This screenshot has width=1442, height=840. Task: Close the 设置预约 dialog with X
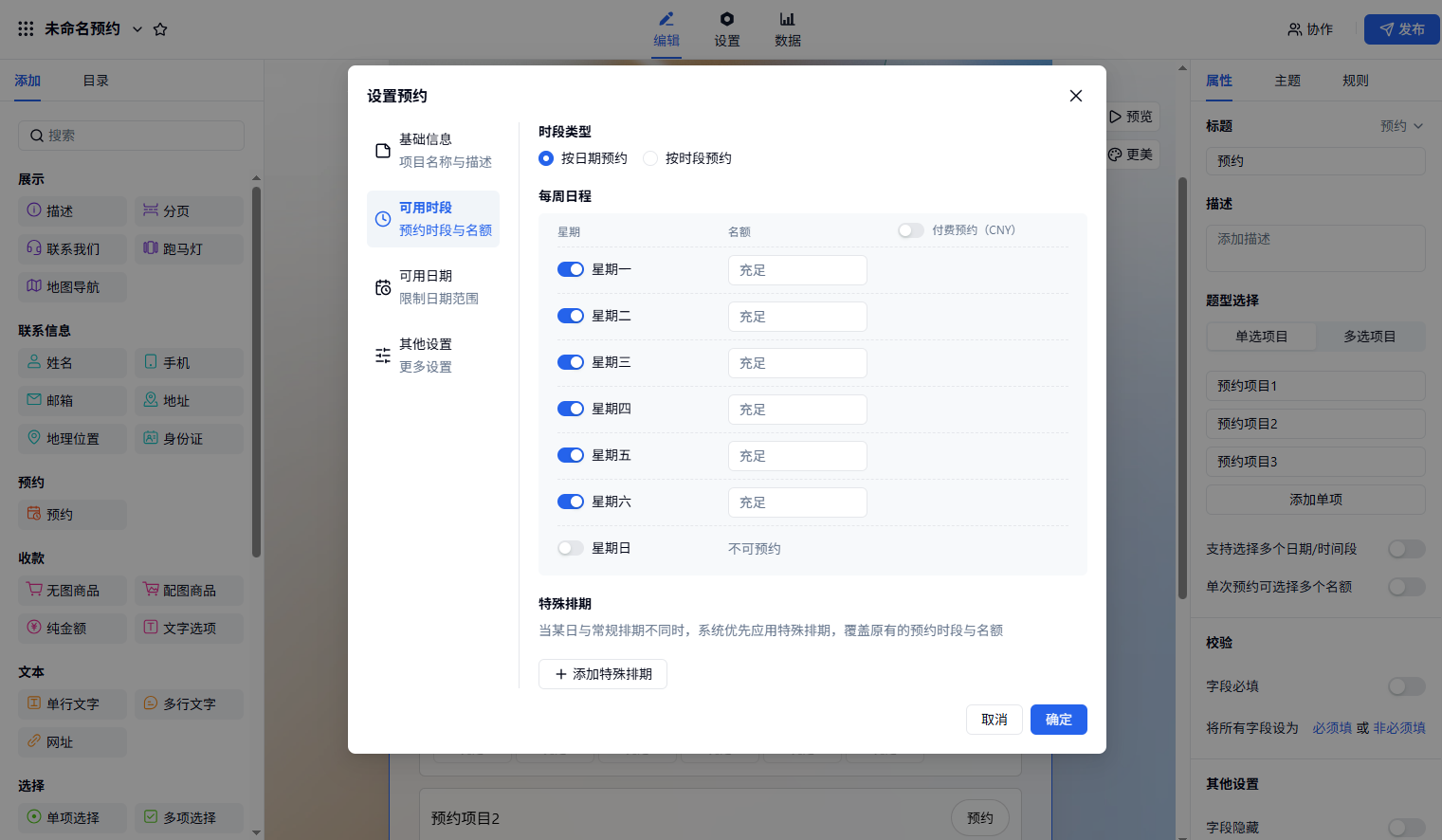tap(1075, 96)
